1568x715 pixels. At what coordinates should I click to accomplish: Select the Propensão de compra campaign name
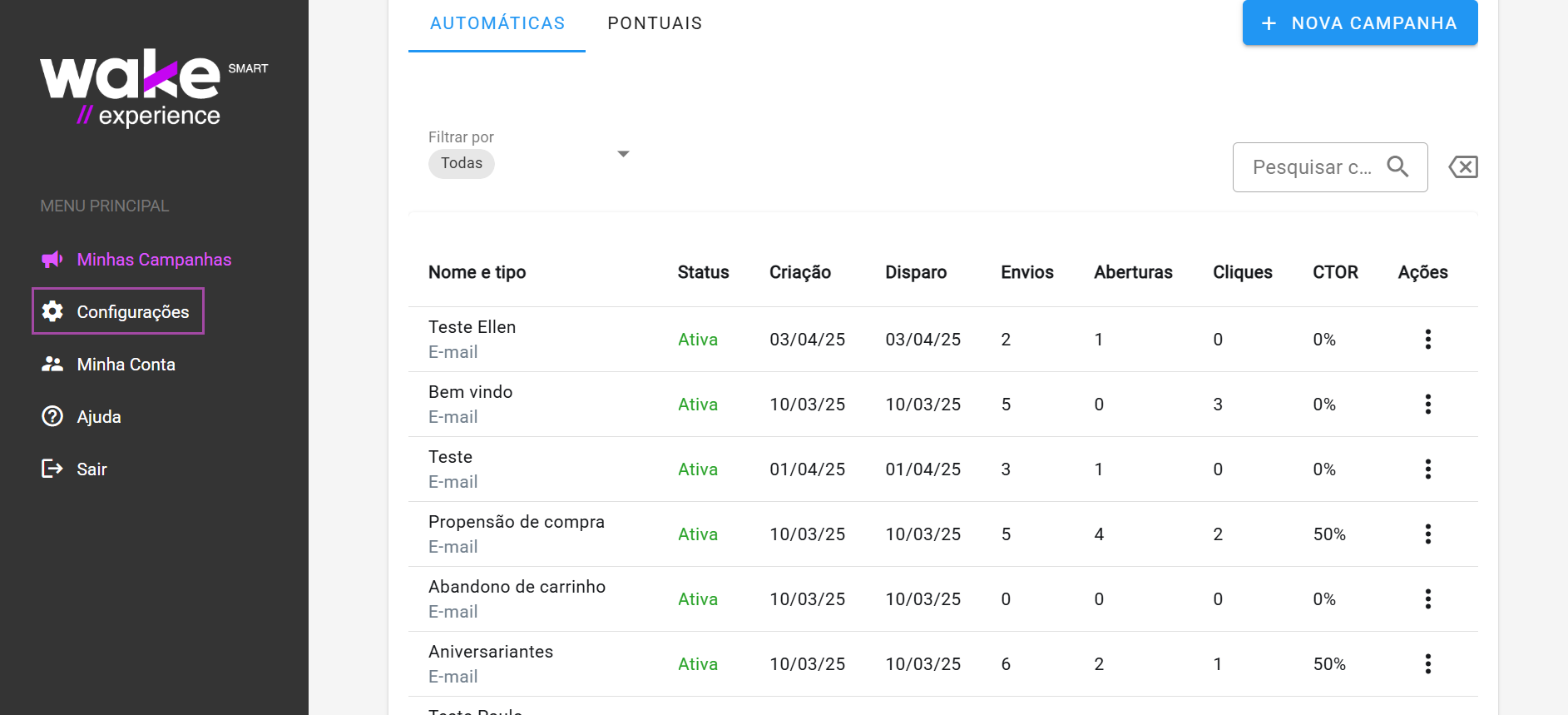pyautogui.click(x=517, y=522)
